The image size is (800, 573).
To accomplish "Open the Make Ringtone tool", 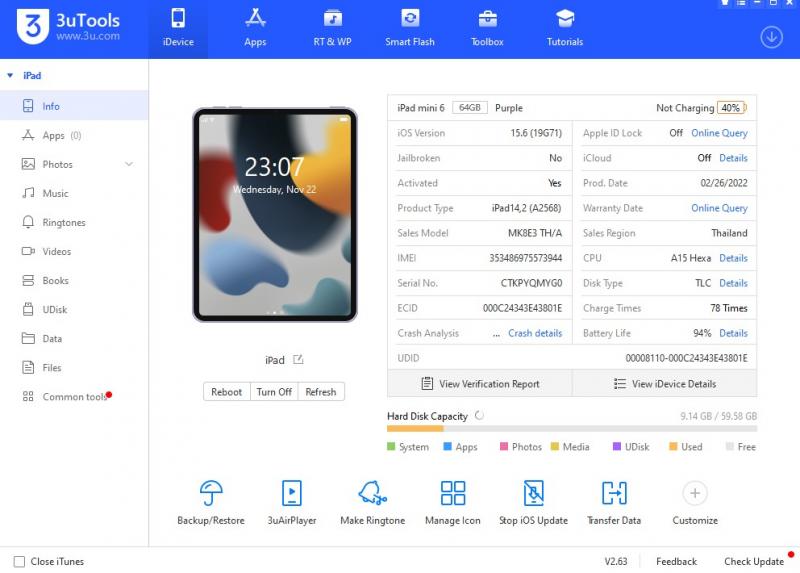I will [372, 503].
